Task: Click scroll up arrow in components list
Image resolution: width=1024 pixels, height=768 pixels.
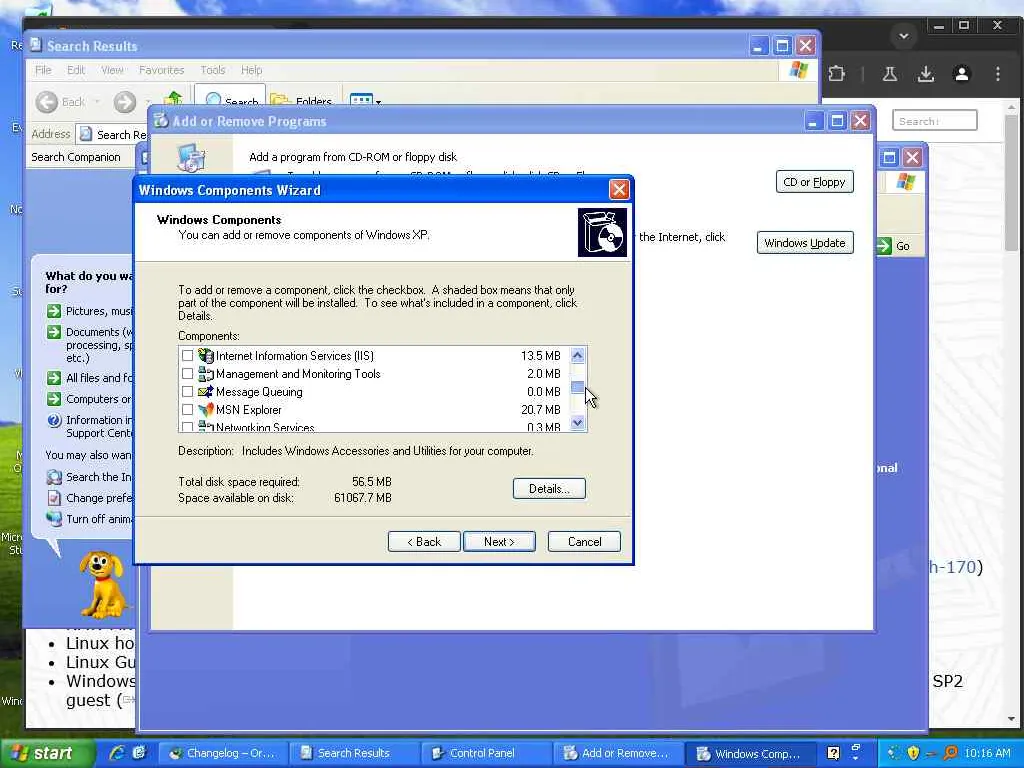Action: pos(577,355)
